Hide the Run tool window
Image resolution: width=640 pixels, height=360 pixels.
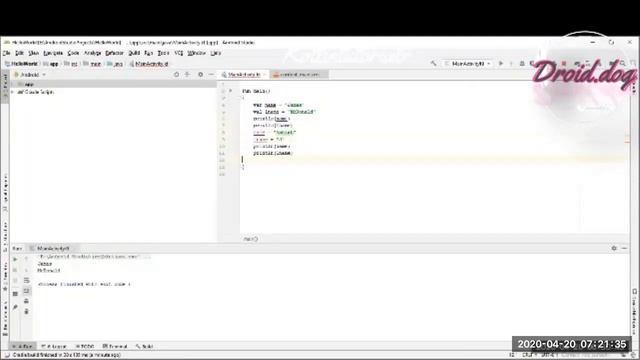click(x=624, y=248)
